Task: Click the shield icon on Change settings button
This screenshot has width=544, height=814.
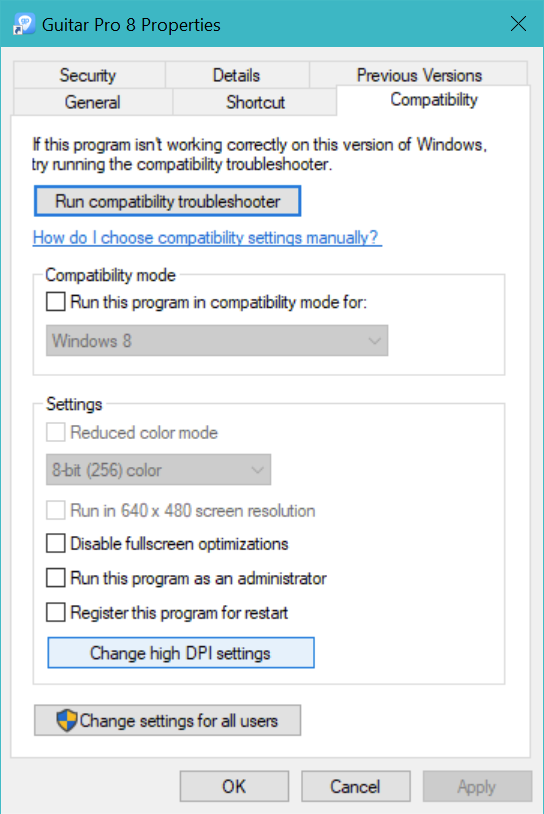Action: point(66,721)
